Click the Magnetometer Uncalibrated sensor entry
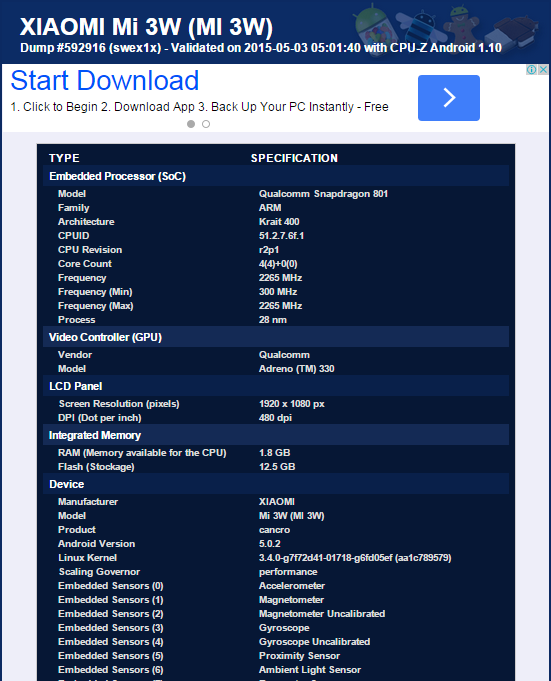 pyautogui.click(x=322, y=614)
